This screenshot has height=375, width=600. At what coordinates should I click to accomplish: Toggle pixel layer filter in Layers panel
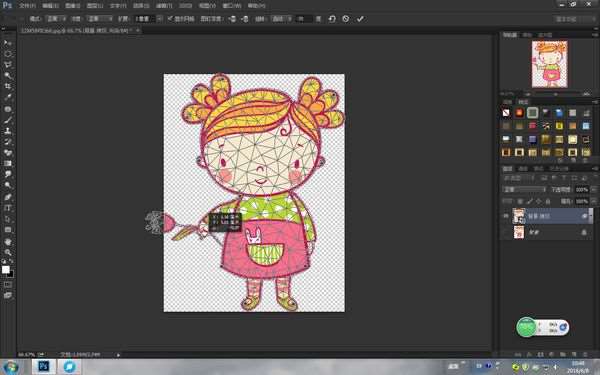(x=544, y=178)
